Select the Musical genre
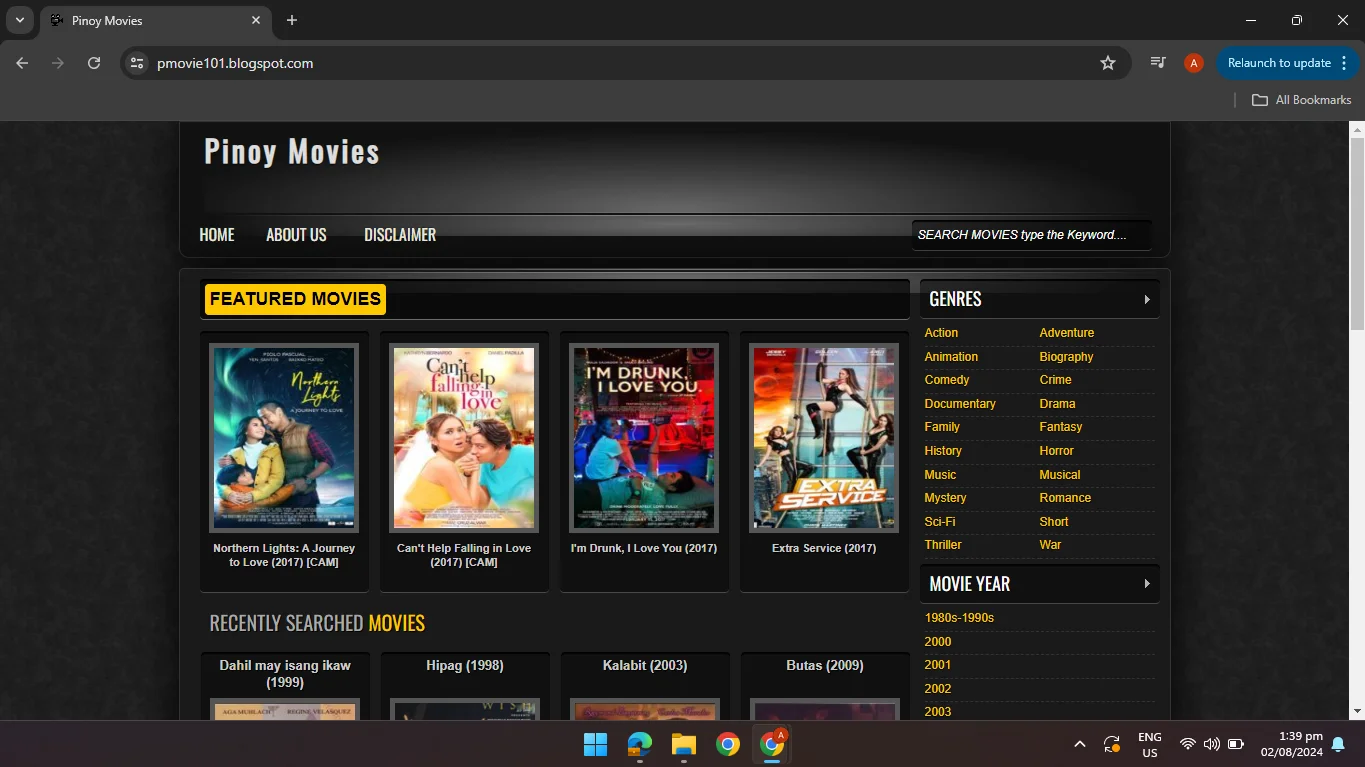The height and width of the screenshot is (767, 1365). point(1060,475)
